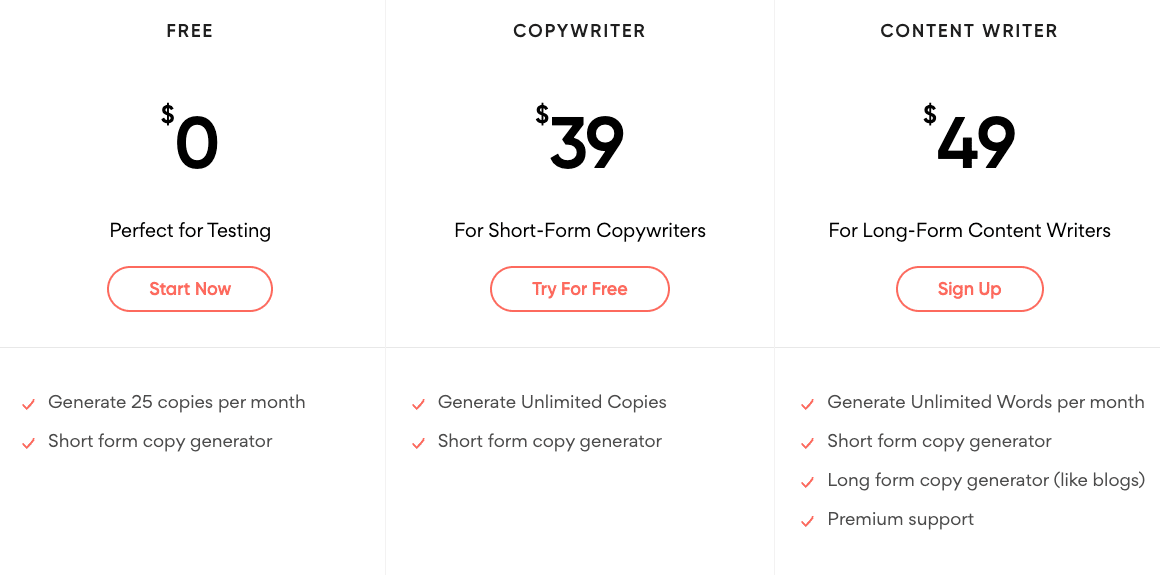Click checkmark next to Copywriter's Short form copy generator

(418, 443)
